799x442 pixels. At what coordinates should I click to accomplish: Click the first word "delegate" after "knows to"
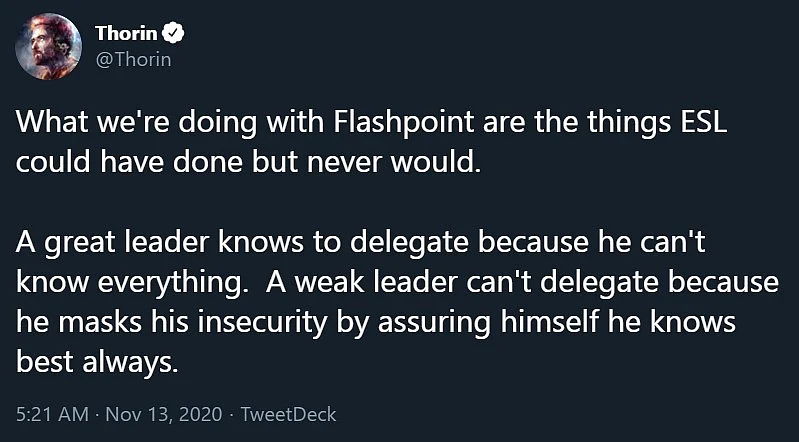tap(410, 244)
